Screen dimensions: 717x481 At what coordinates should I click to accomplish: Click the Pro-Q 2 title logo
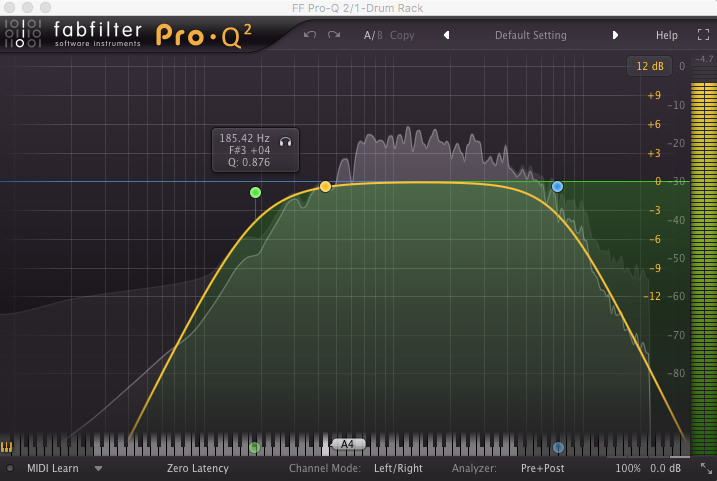pos(204,36)
